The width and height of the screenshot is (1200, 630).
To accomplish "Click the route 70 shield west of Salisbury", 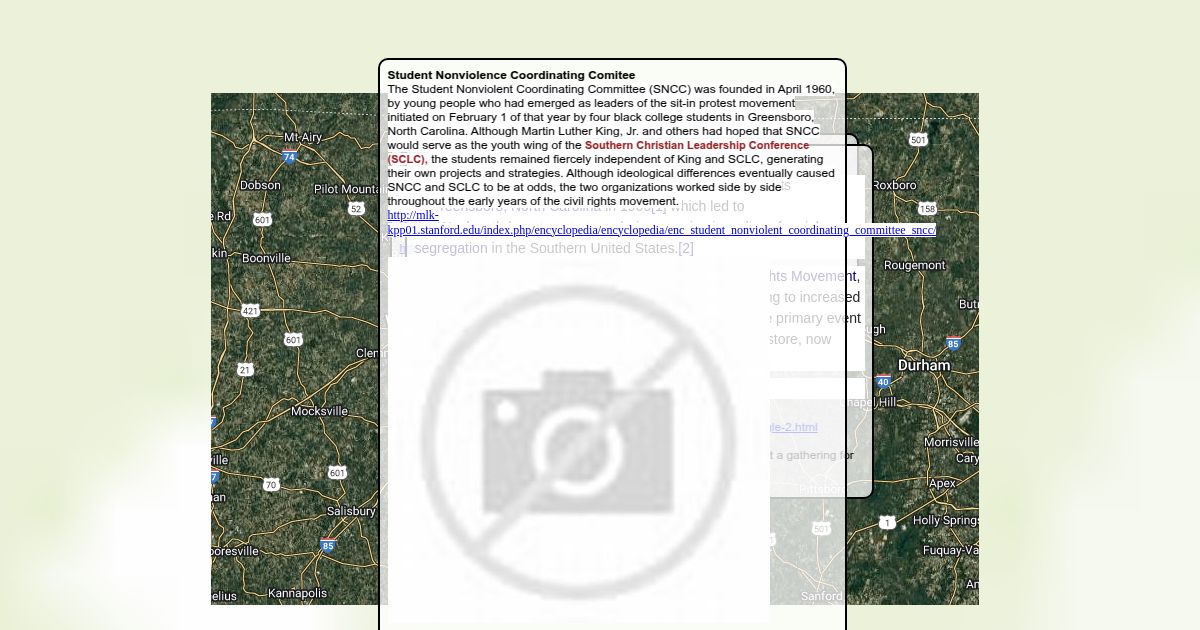I will coord(271,485).
